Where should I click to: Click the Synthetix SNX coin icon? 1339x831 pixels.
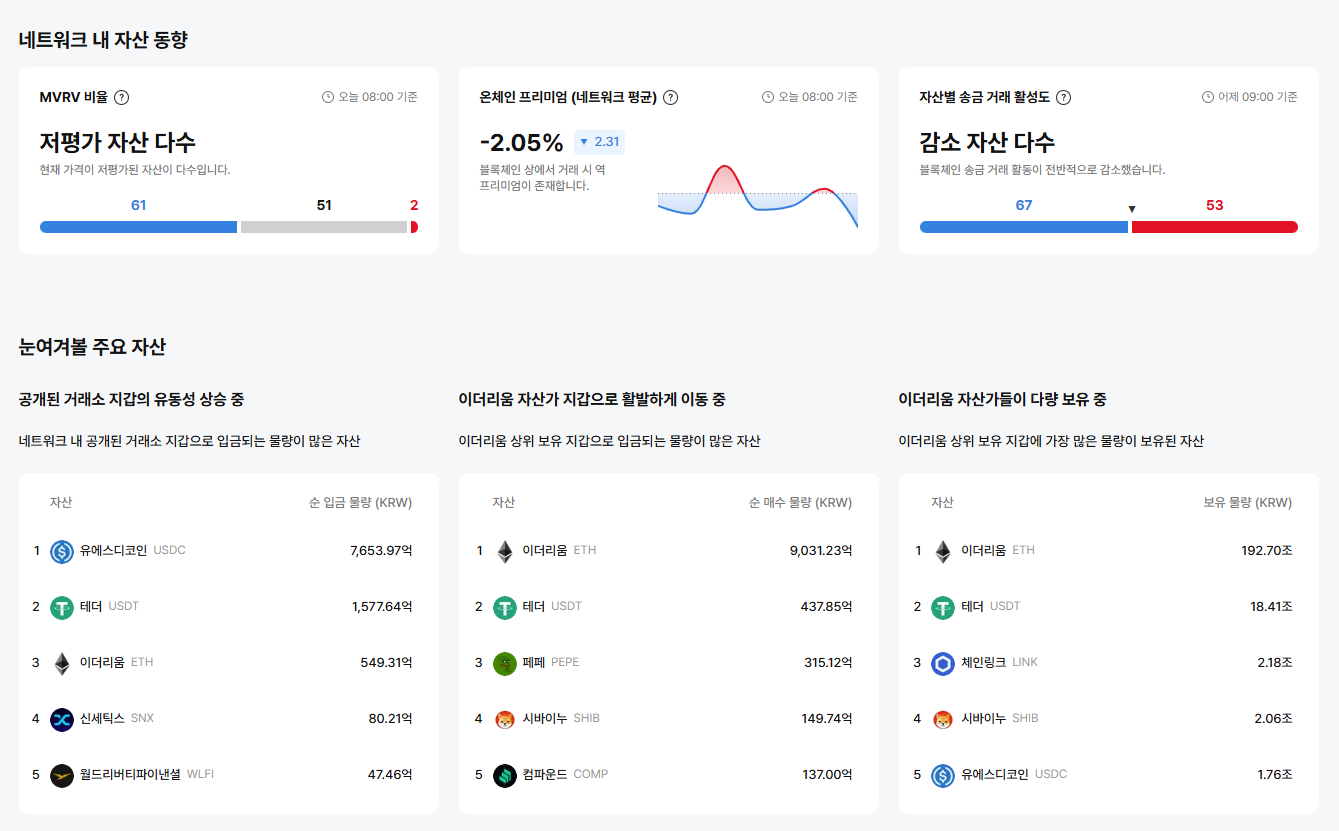click(60, 718)
